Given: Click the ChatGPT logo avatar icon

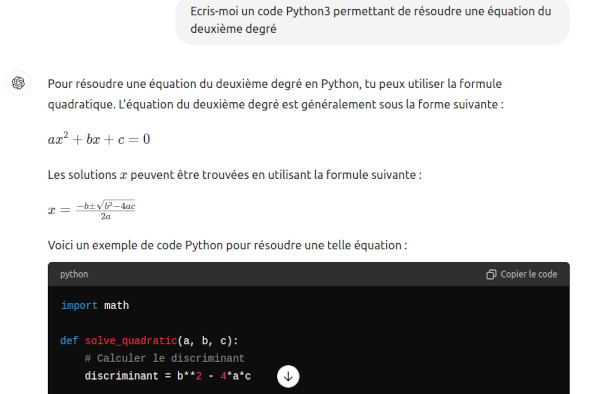Looking at the screenshot, I should [18, 83].
